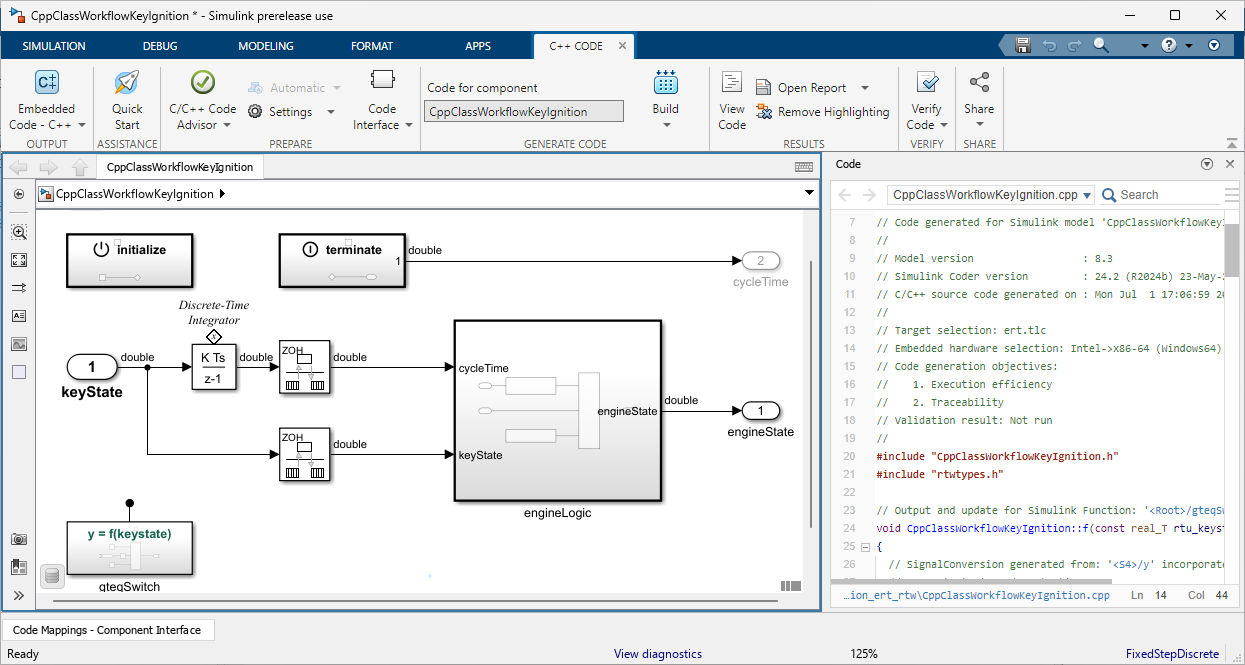This screenshot has width=1245, height=665.
Task: Select the Zoom tool in the canvas palette
Action: [19, 232]
